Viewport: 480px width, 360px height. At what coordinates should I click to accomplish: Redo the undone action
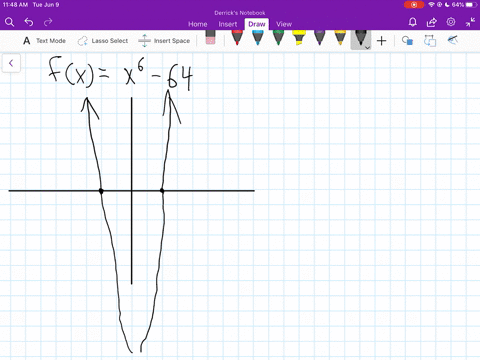coord(48,22)
